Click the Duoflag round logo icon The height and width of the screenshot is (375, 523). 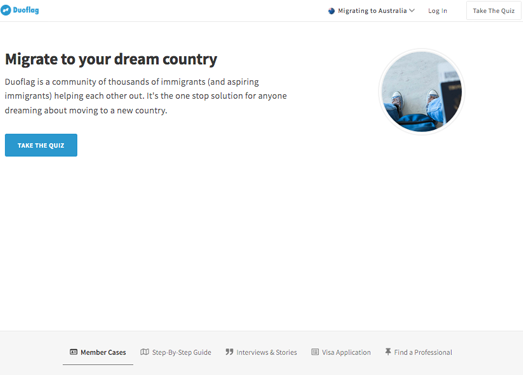tap(6, 10)
